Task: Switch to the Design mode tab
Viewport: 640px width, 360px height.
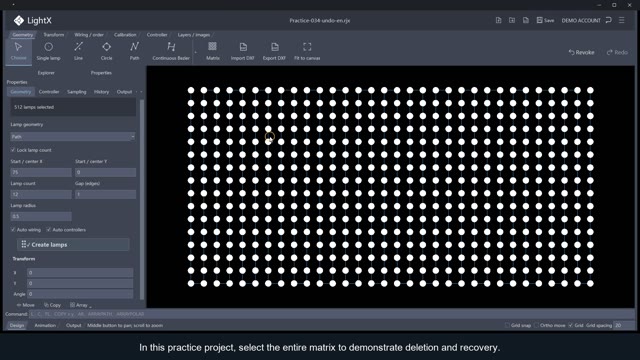Action: point(17,325)
